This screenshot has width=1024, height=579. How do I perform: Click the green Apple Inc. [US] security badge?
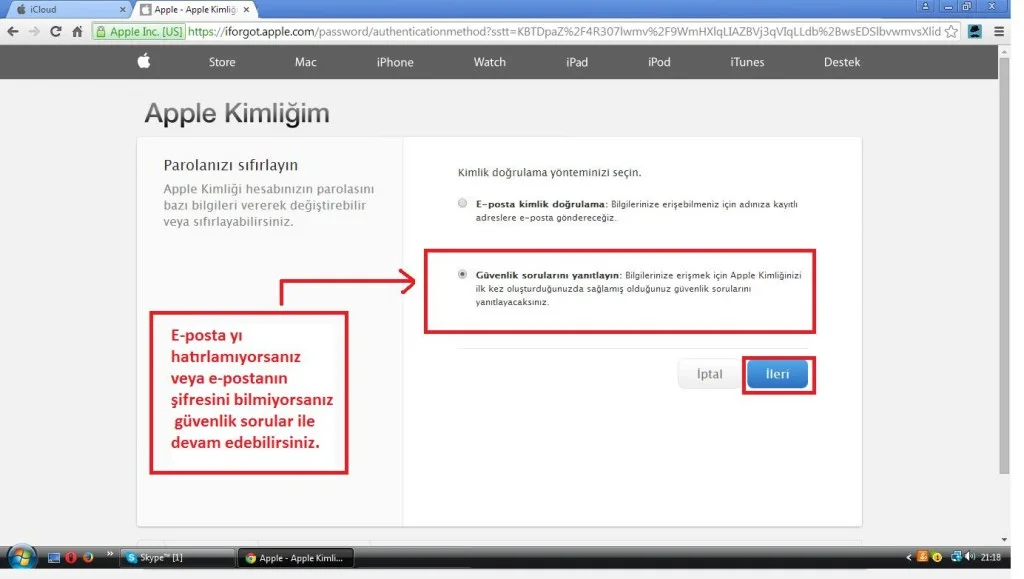pos(139,31)
